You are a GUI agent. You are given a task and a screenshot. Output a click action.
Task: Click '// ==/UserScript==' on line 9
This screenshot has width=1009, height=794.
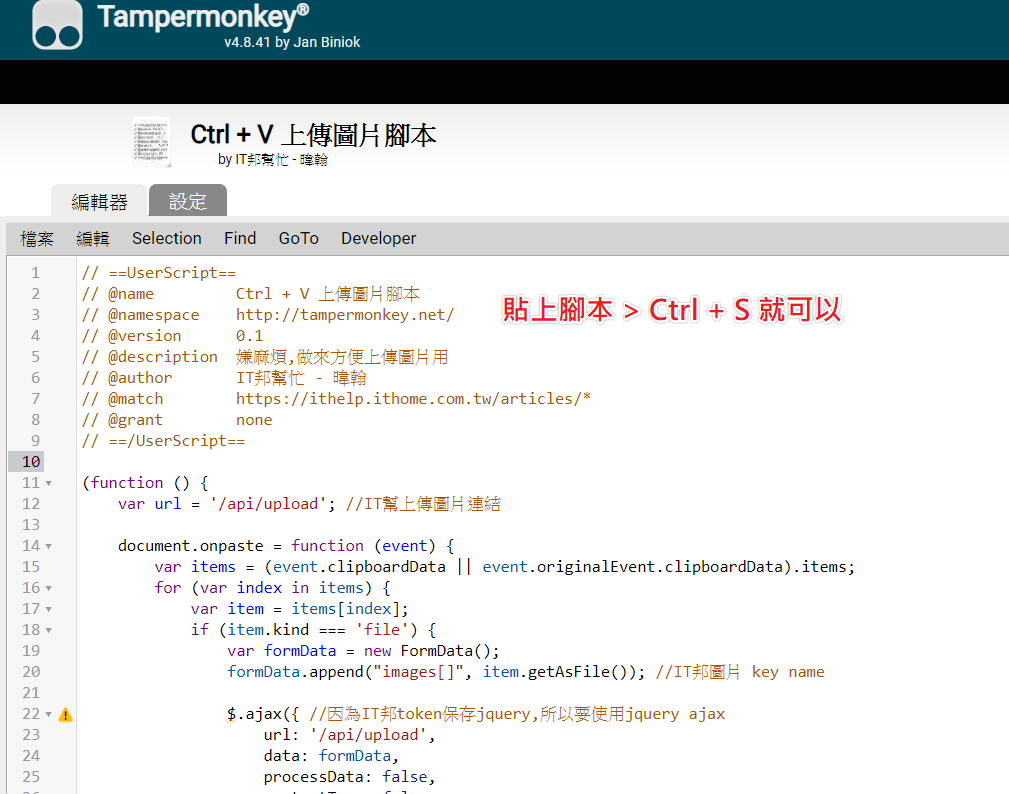(x=163, y=441)
